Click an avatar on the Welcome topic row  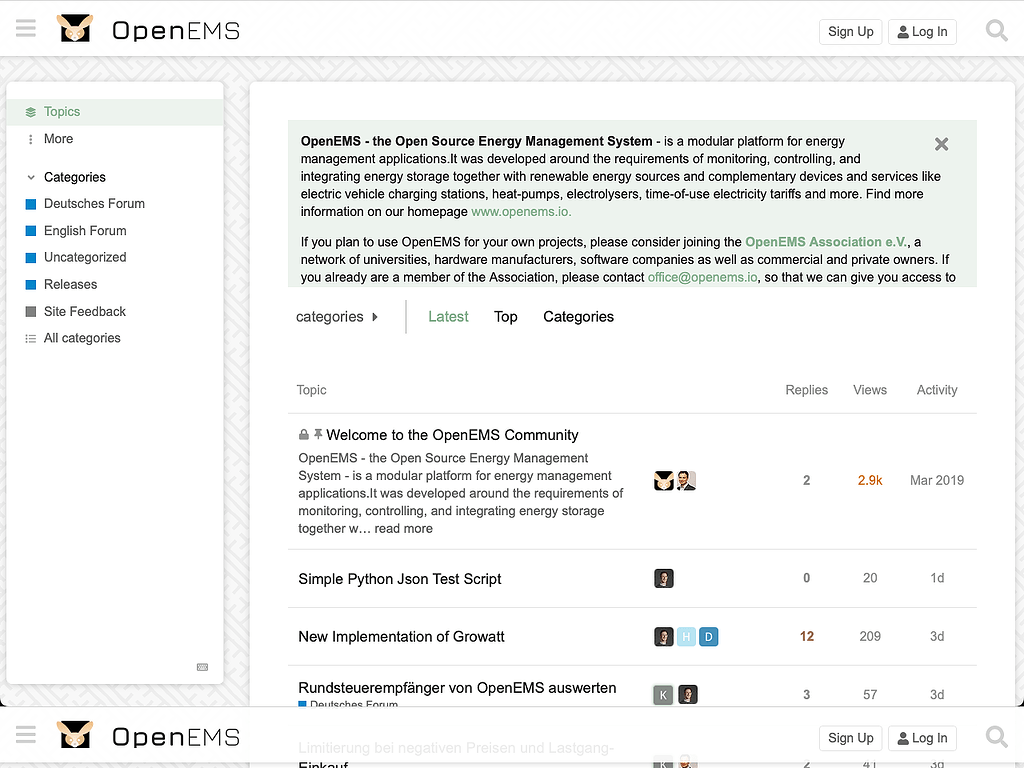[x=663, y=480]
